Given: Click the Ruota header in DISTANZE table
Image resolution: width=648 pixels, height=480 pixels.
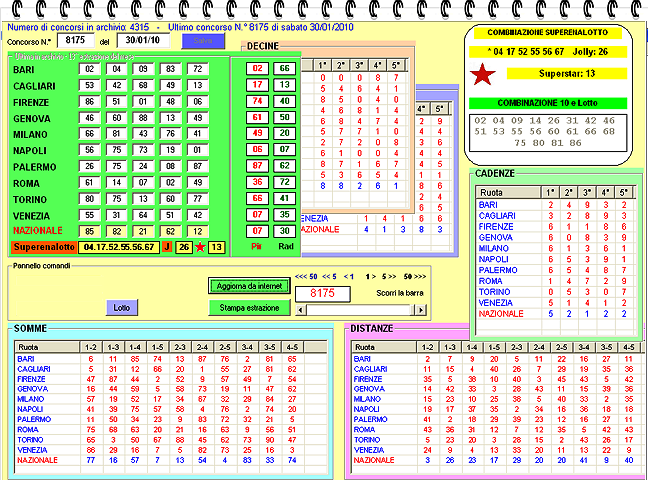Looking at the screenshot, I should (384, 347).
